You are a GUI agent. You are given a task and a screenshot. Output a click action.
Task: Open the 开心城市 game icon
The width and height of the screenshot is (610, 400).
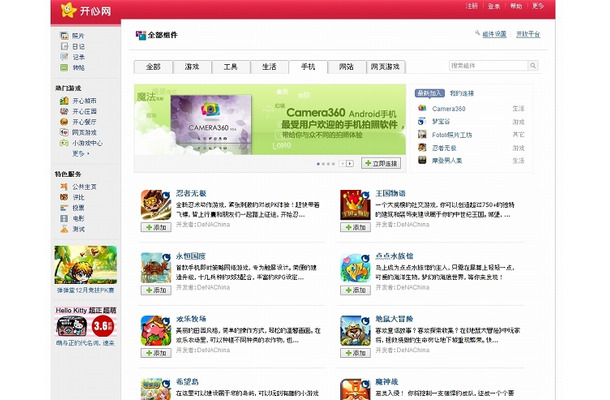pos(64,101)
